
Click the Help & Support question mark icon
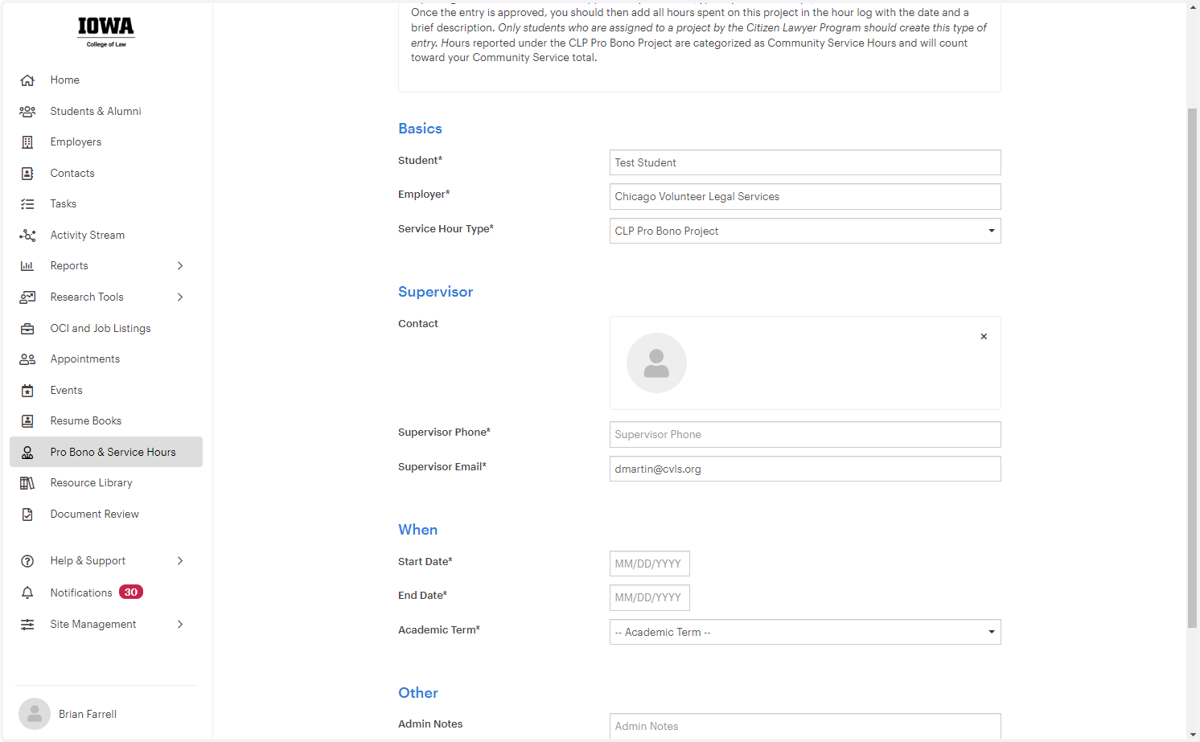click(27, 561)
